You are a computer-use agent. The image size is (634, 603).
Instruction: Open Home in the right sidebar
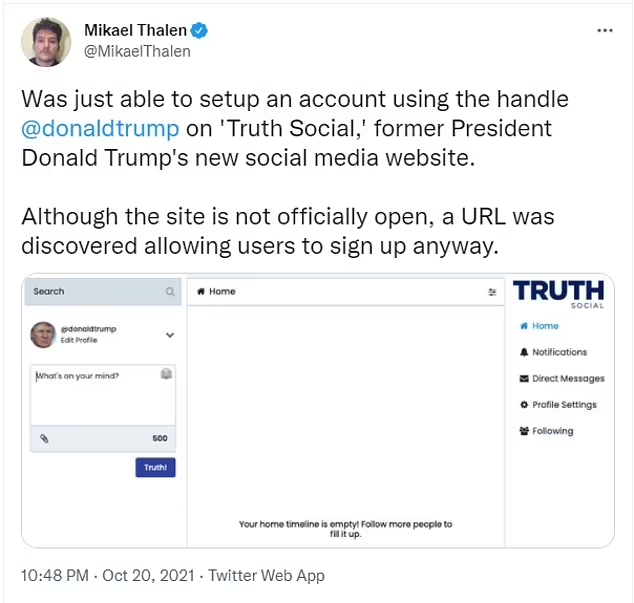tap(540, 326)
